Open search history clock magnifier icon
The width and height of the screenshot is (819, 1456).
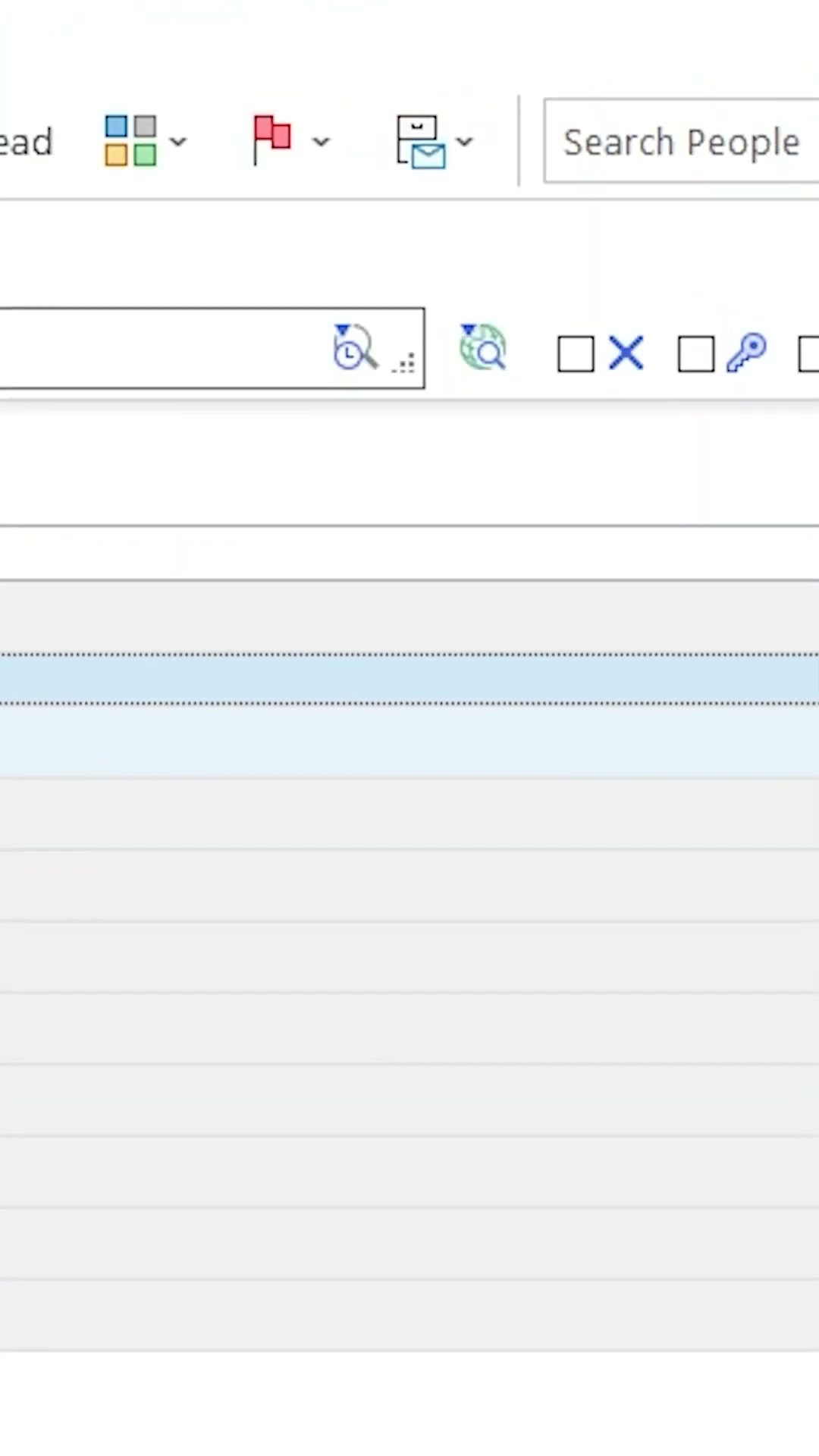(x=354, y=347)
